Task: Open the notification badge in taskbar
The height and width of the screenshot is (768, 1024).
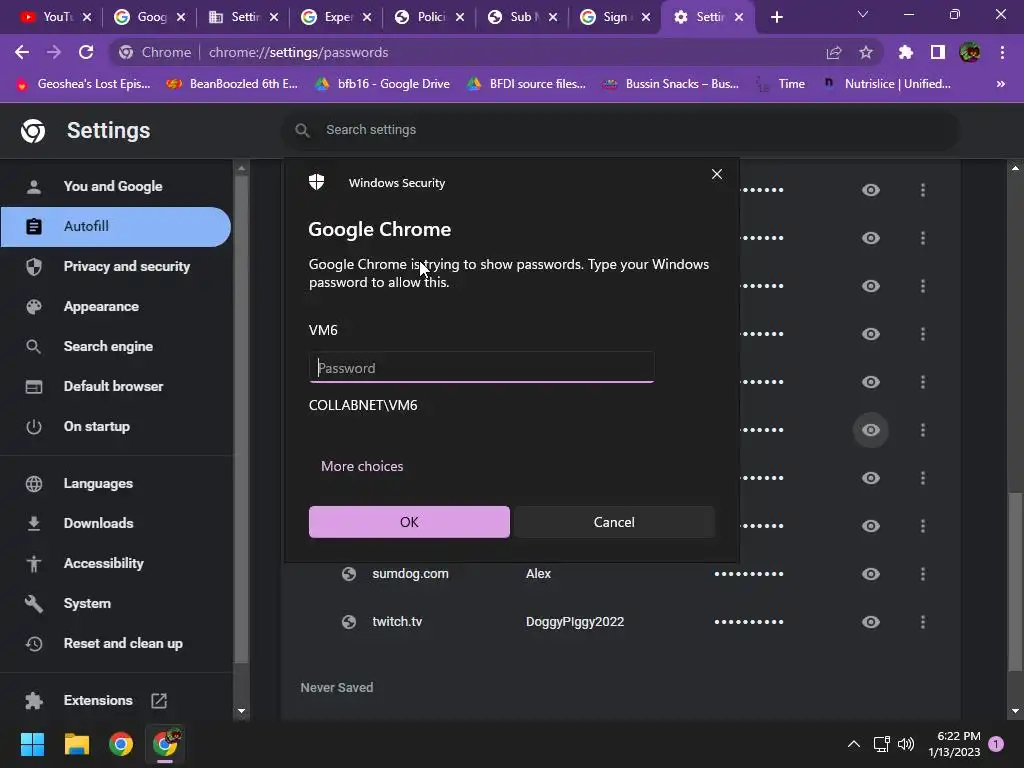Action: [x=996, y=744]
